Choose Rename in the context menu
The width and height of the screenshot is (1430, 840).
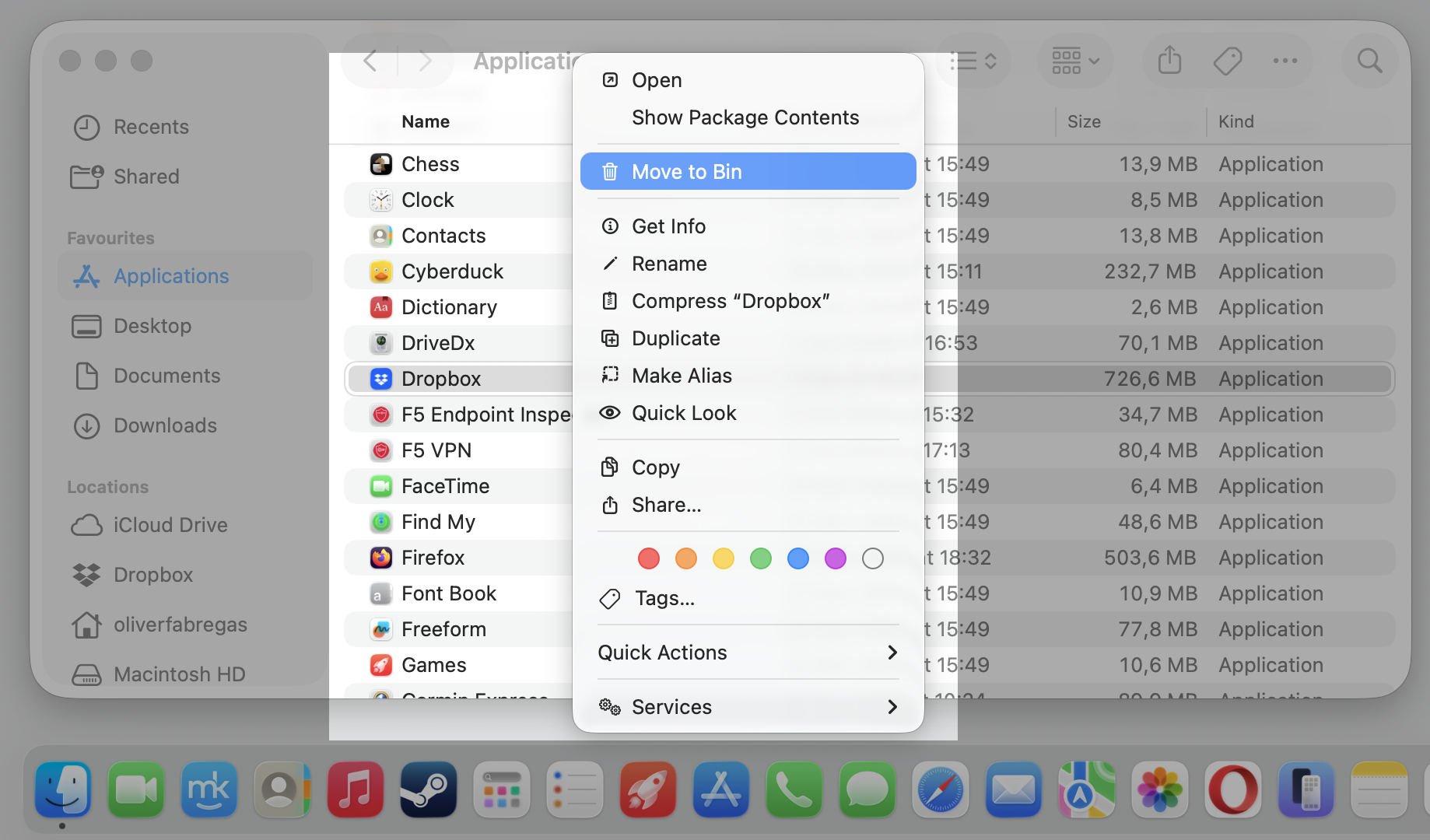pyautogui.click(x=748, y=264)
